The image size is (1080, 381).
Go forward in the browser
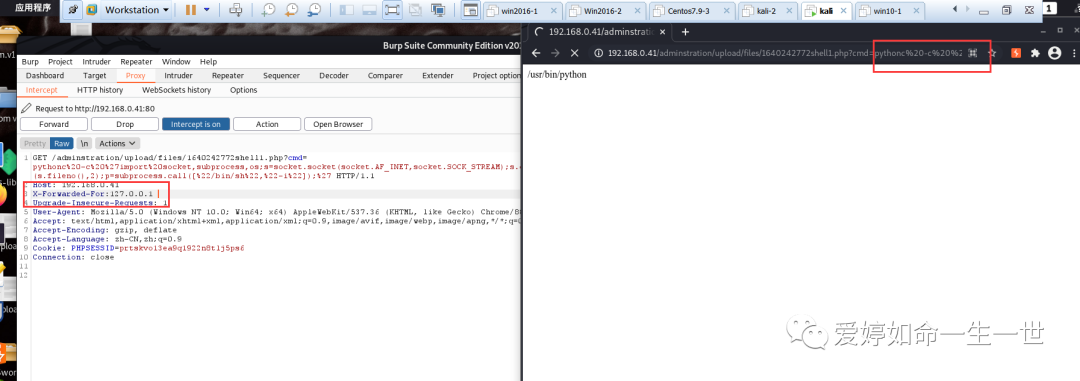tap(555, 53)
